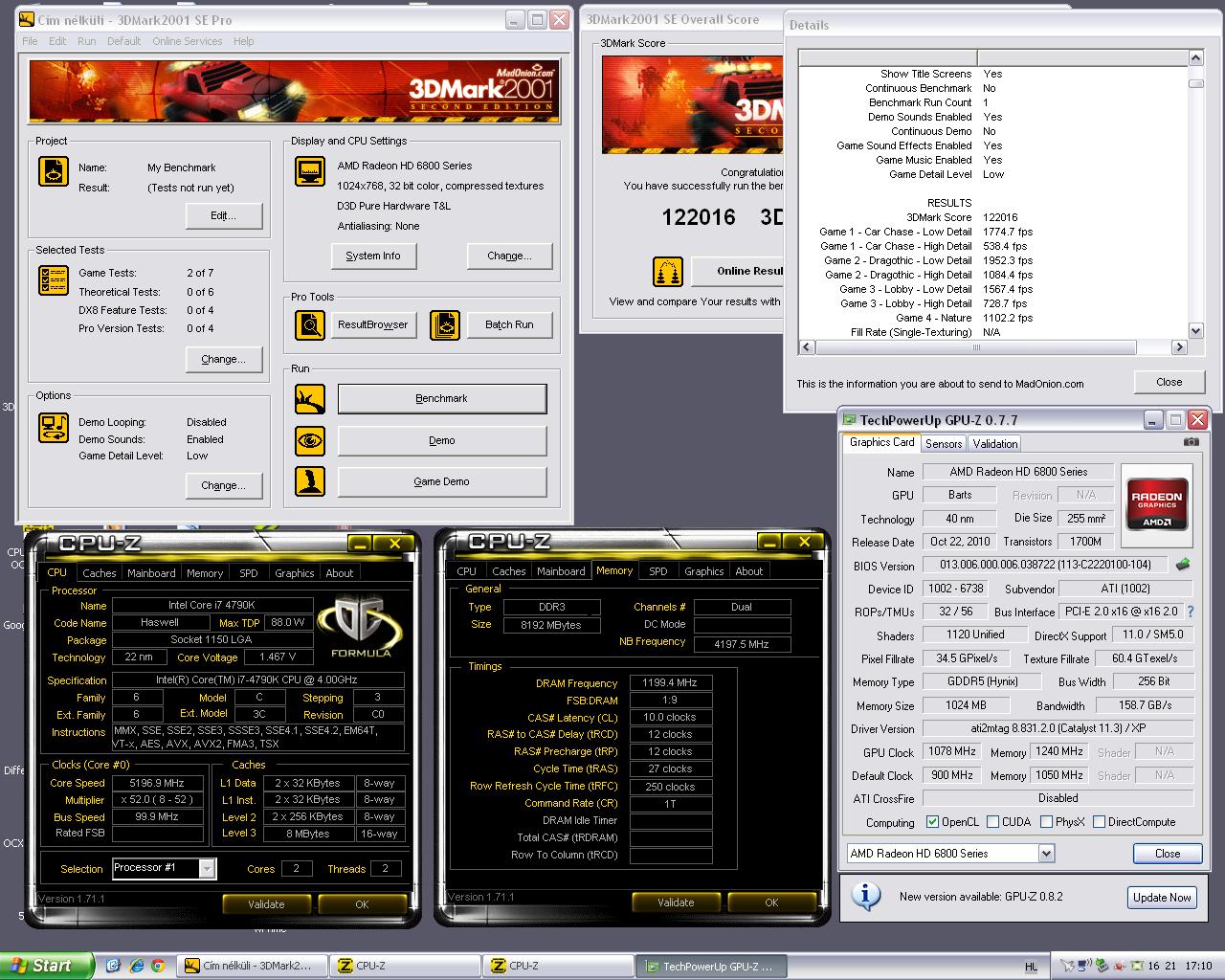Click the OC Formula logo in CPU-Z

click(x=361, y=626)
